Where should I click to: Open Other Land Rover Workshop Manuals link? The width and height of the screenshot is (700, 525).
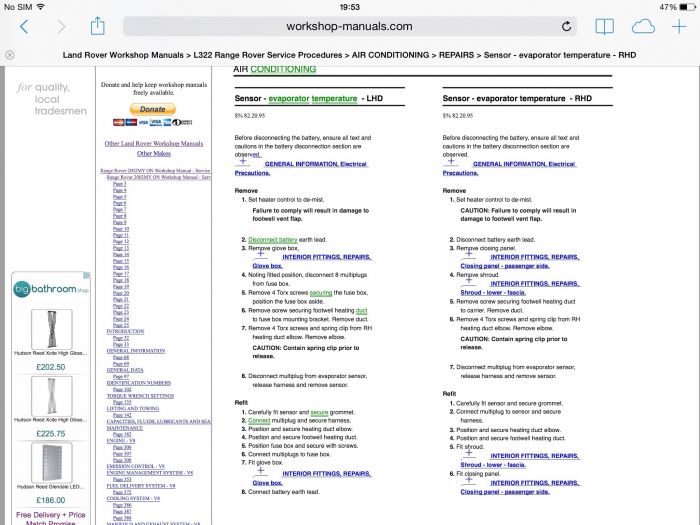point(154,143)
